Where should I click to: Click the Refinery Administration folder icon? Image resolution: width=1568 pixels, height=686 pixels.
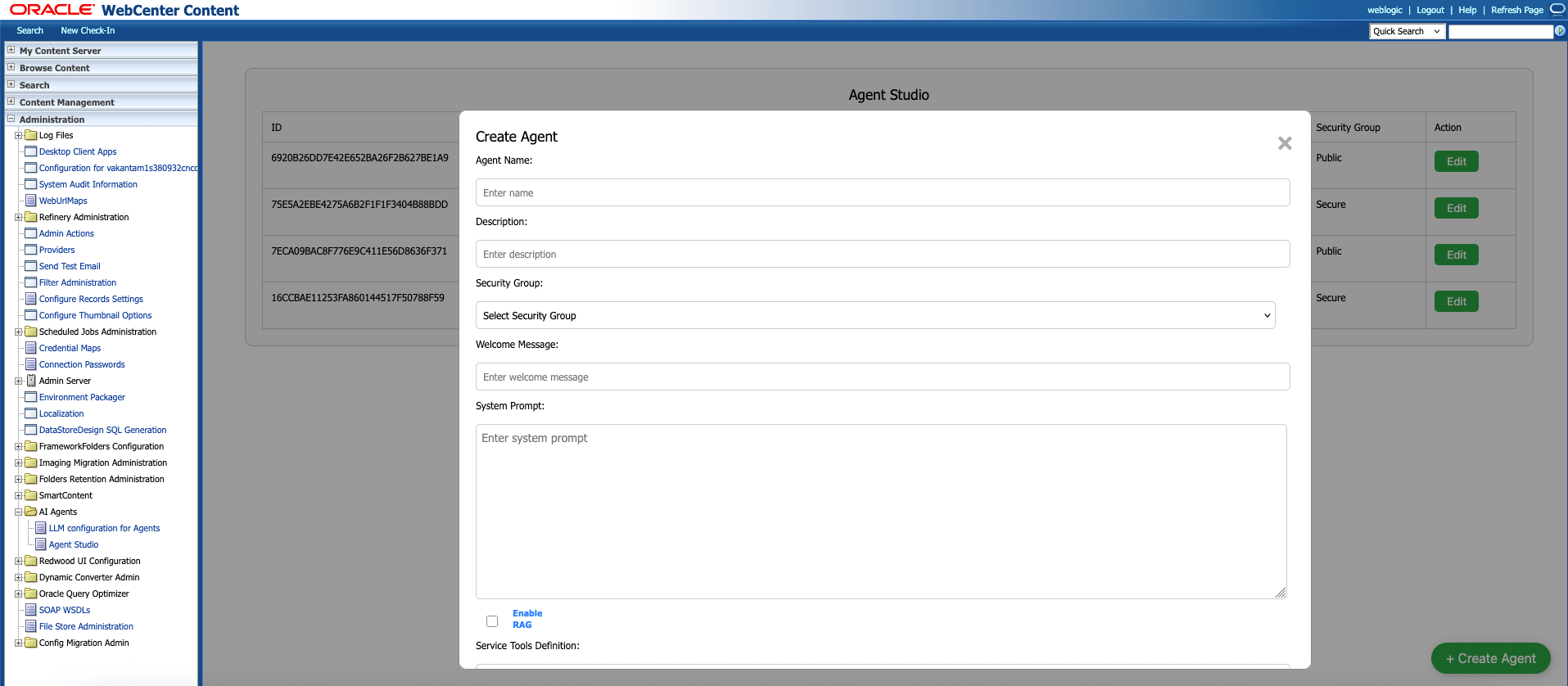[31, 217]
